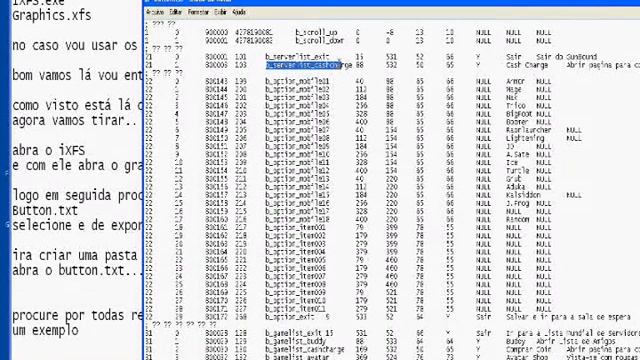Click the b_serverlist_exit entry
Viewport: 640px width, 360px height.
pyautogui.click(x=297, y=57)
